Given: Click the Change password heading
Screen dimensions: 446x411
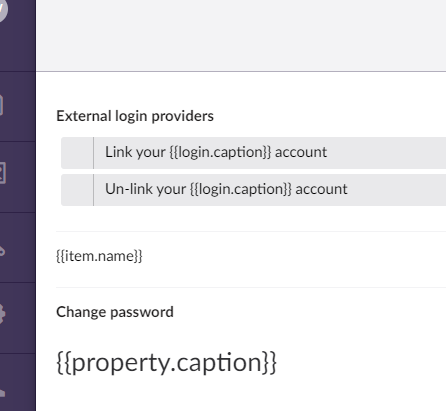Looking at the screenshot, I should click(x=115, y=312).
